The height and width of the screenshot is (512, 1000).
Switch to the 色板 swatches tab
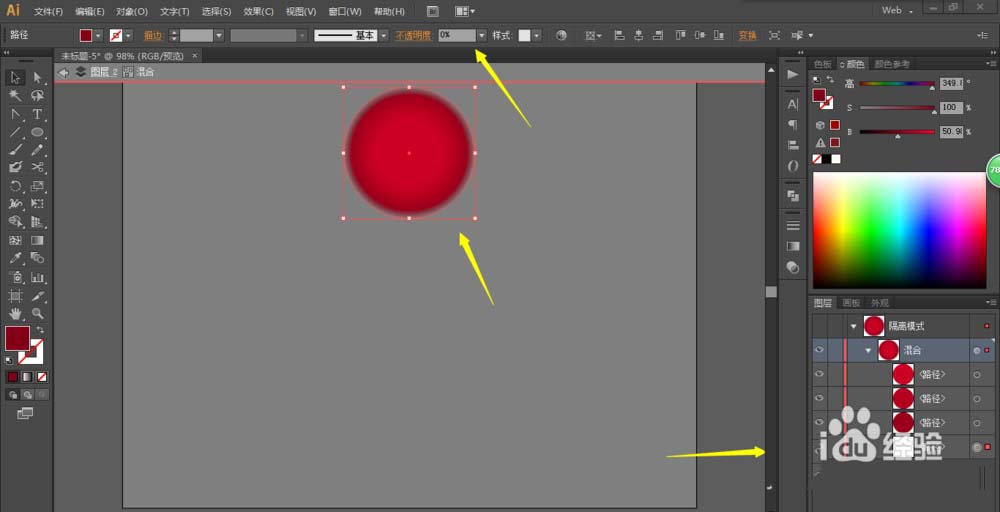(x=823, y=63)
